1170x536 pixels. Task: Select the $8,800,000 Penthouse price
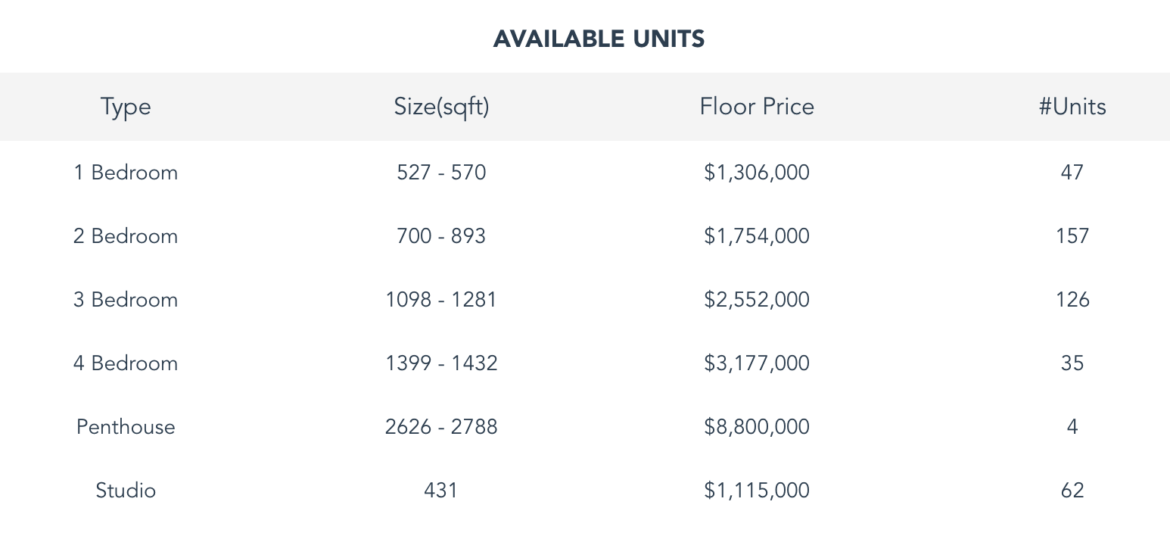[x=757, y=427]
